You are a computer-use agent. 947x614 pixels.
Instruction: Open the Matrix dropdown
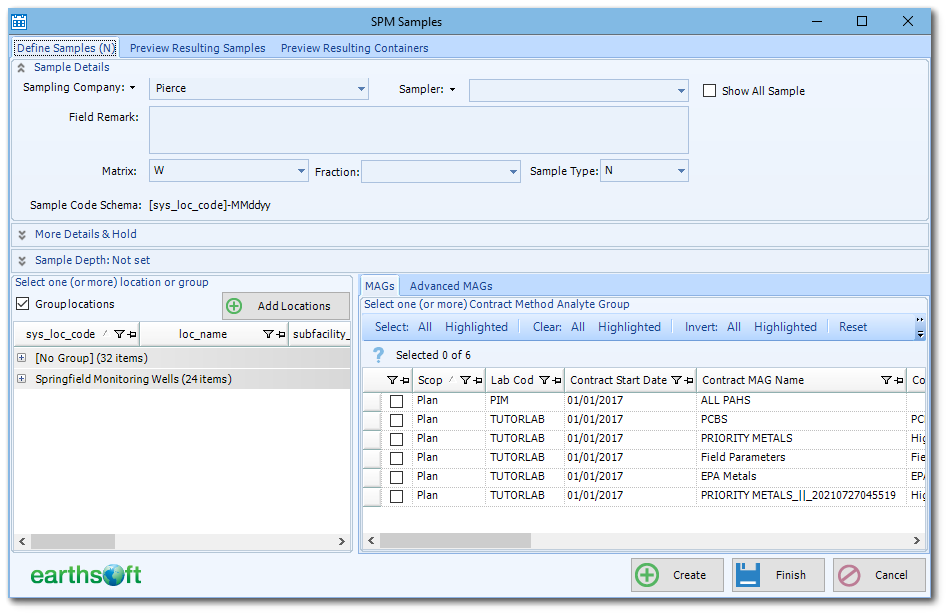pyautogui.click(x=303, y=170)
